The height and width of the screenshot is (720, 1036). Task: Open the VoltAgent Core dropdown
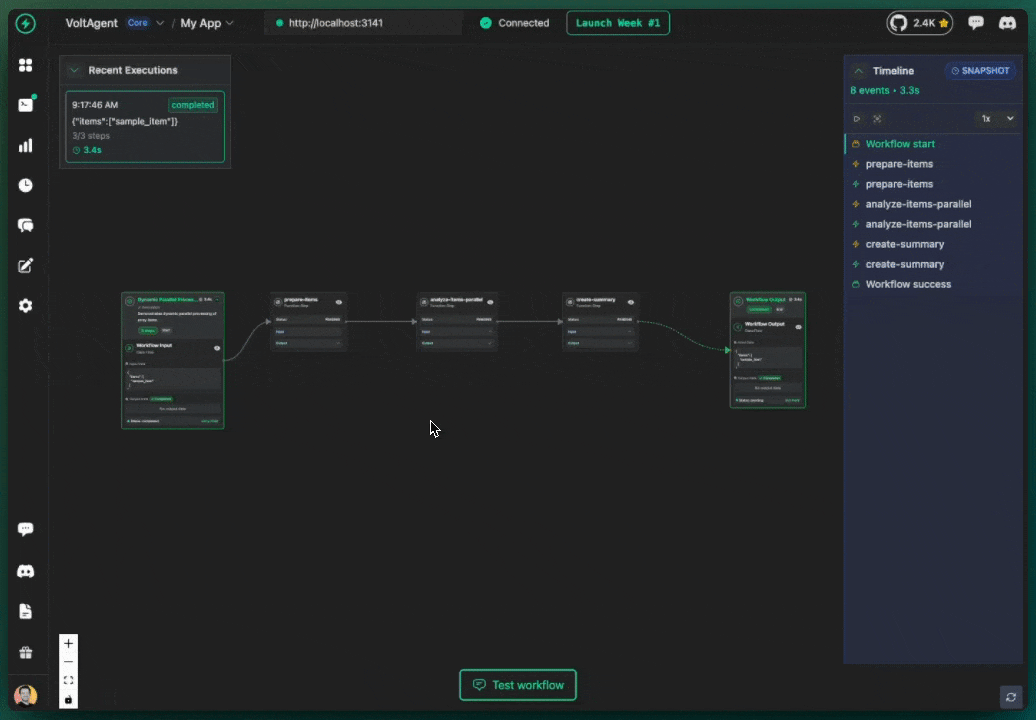[x=145, y=23]
